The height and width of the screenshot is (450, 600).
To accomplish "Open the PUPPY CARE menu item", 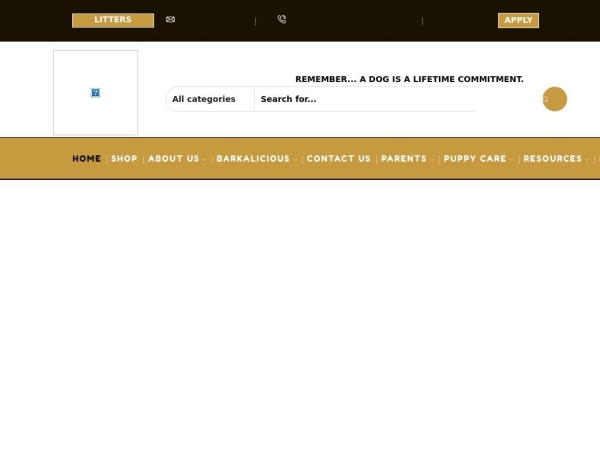I will click(475, 159).
